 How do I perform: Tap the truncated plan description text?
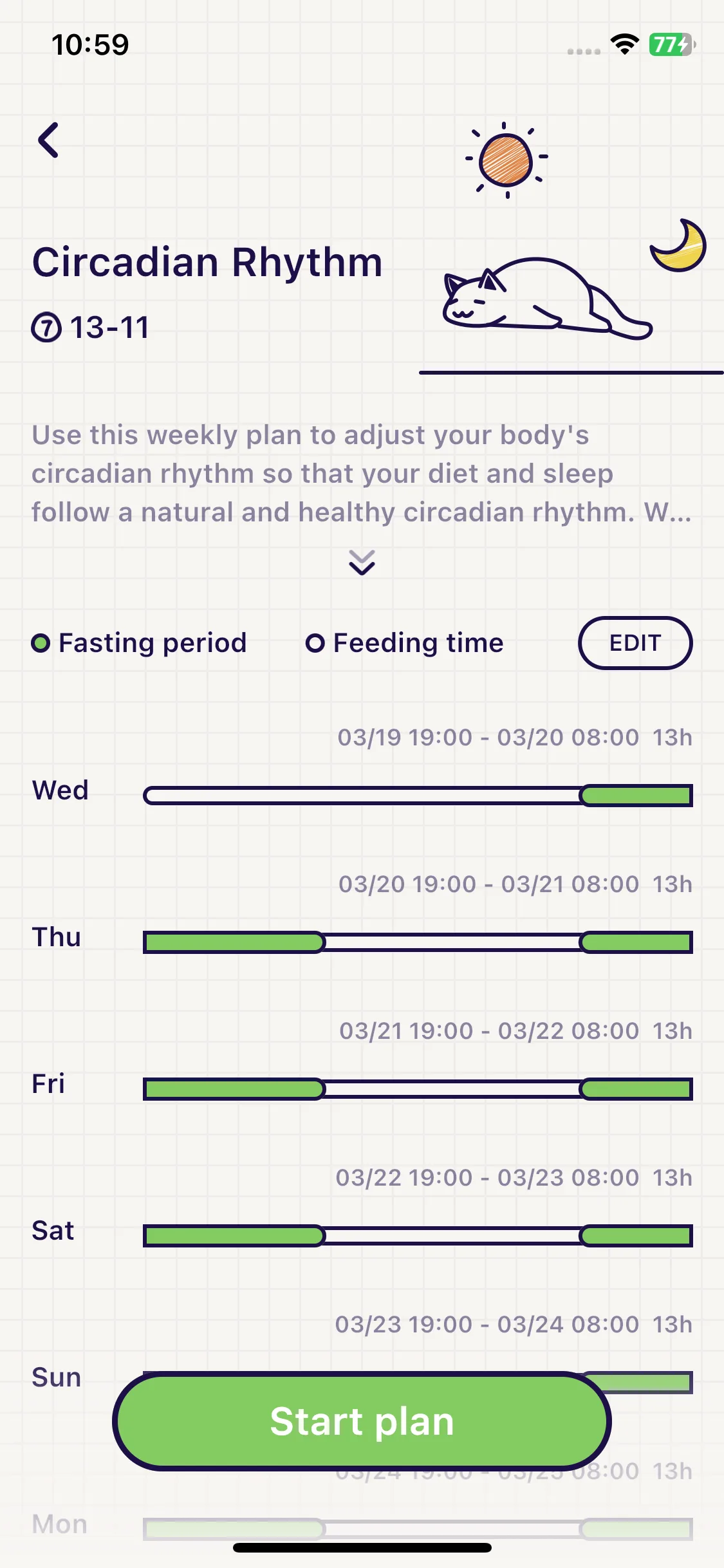(361, 474)
